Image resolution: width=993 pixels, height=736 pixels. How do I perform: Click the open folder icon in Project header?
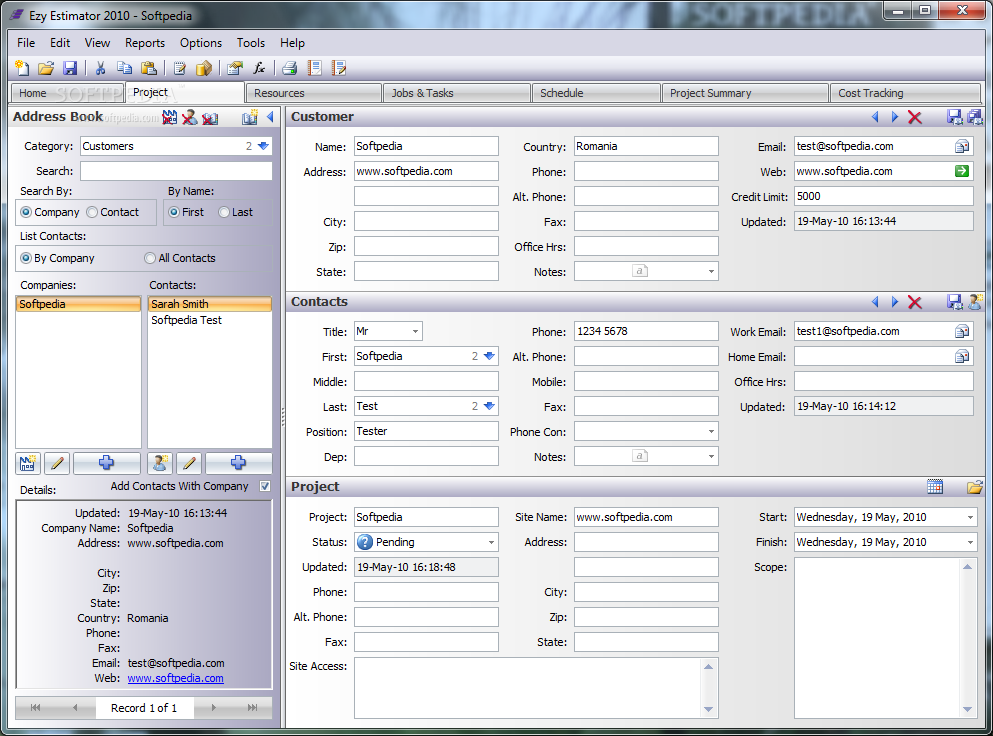[975, 486]
